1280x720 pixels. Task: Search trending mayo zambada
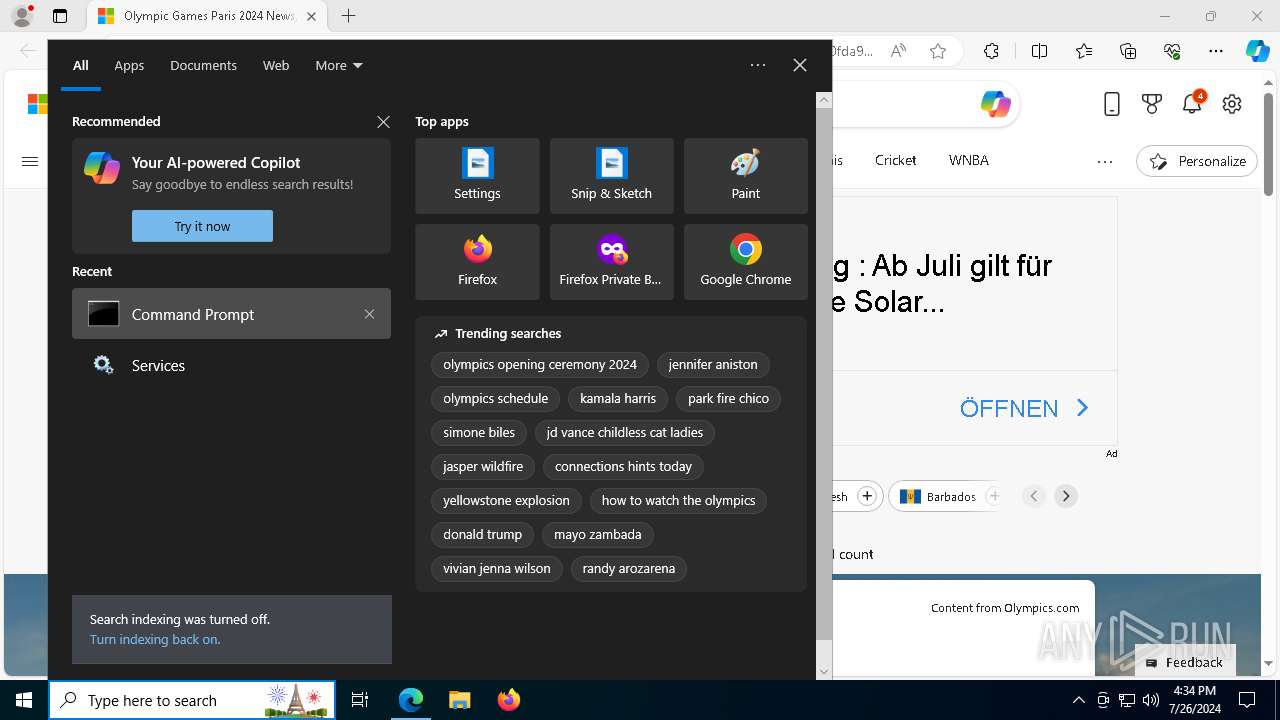point(598,535)
